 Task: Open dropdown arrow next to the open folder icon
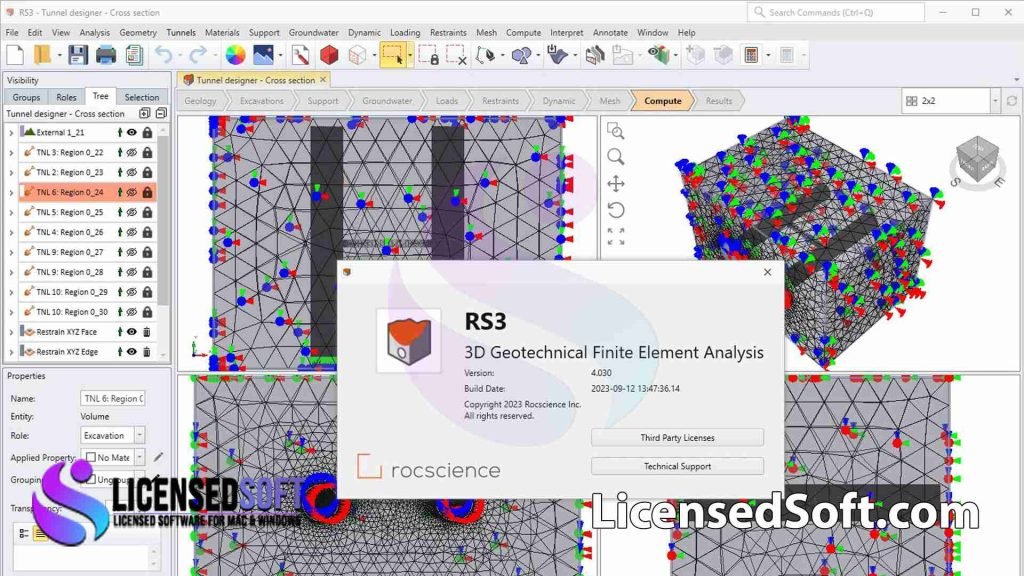59,55
